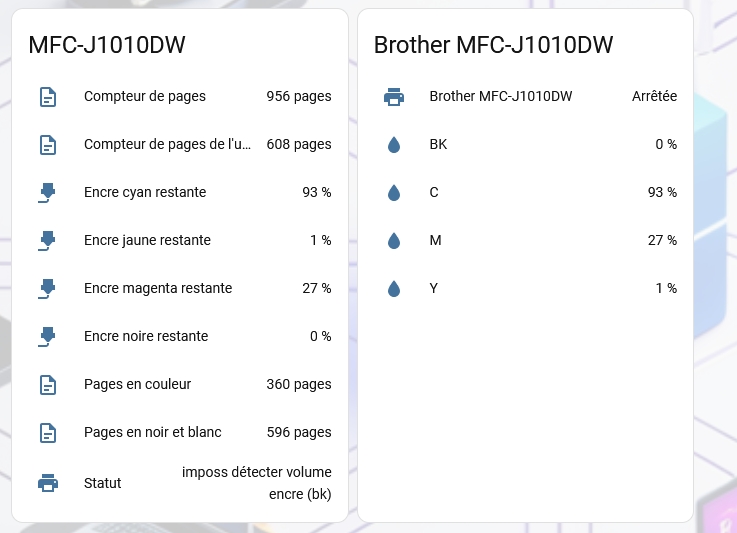This screenshot has height=533, width=737.
Task: Click the Y ink droplet icon
Action: 394,288
